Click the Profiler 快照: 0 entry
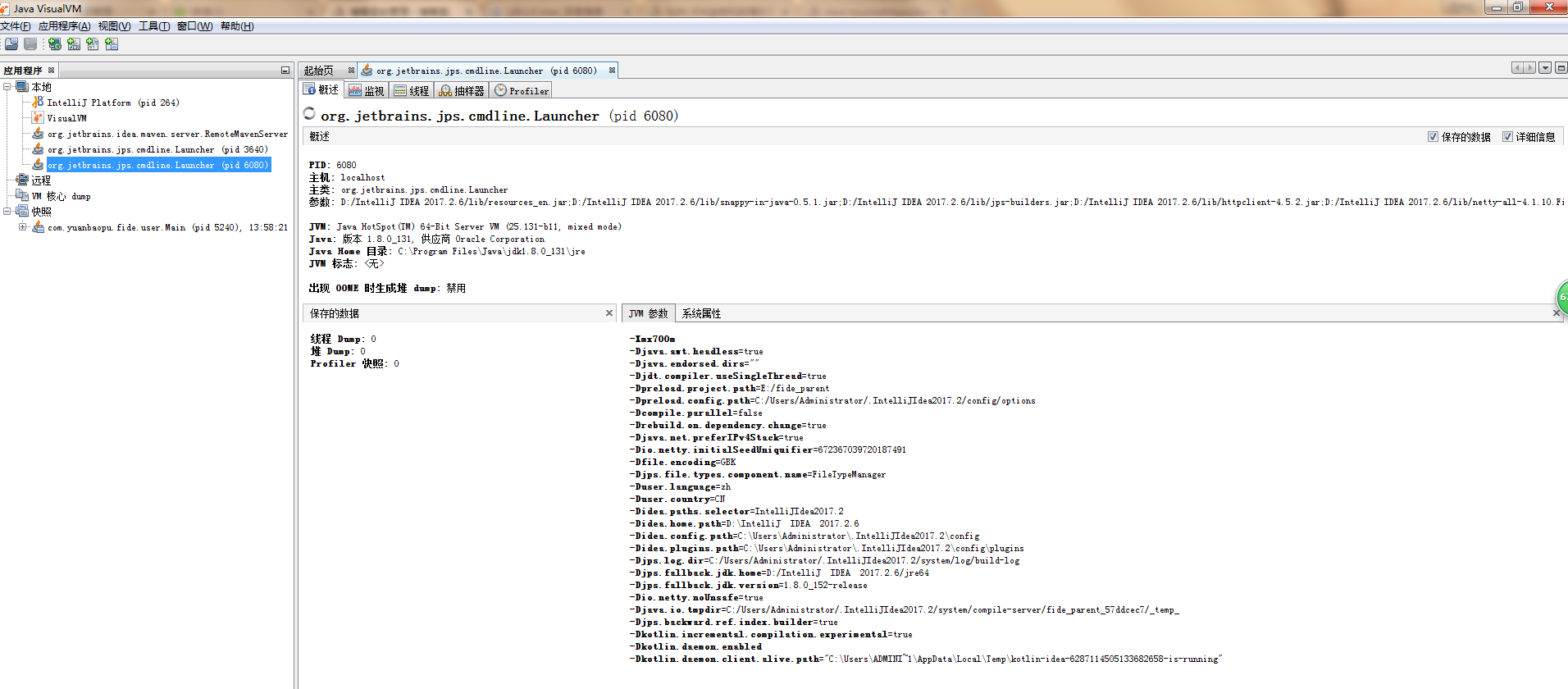The width and height of the screenshot is (1568, 689). tap(354, 363)
